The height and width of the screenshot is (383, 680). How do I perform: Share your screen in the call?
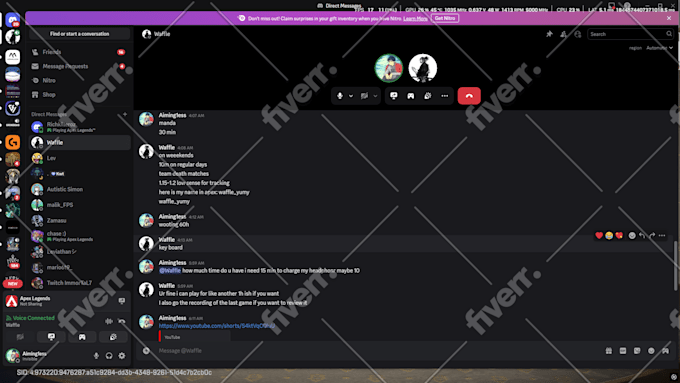[x=393, y=96]
